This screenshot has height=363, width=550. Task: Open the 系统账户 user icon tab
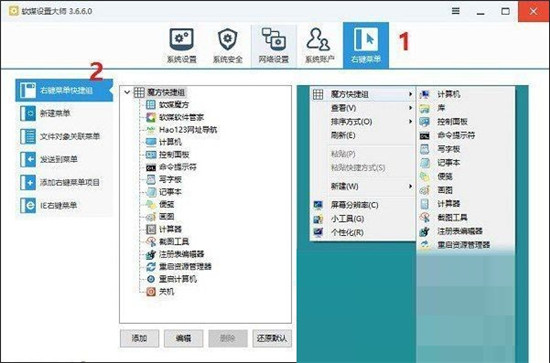(319, 39)
